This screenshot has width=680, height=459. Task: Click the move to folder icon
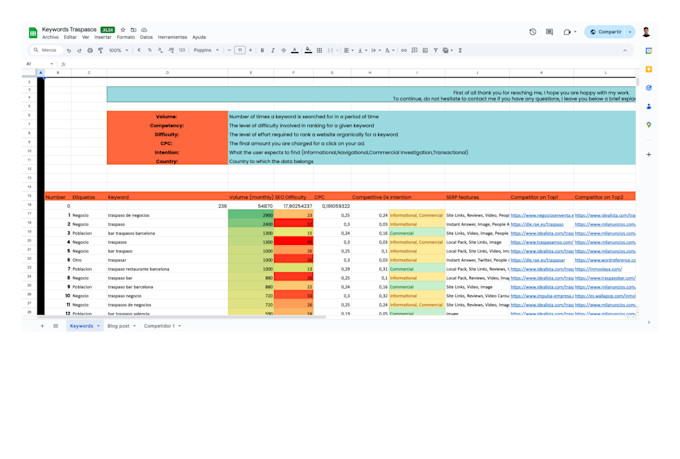point(134,30)
